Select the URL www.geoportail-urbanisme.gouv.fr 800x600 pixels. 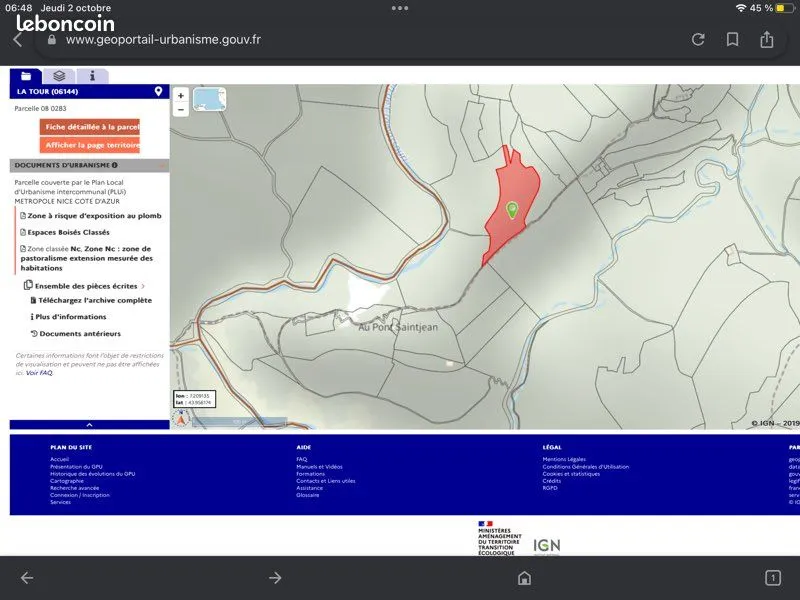point(163,40)
